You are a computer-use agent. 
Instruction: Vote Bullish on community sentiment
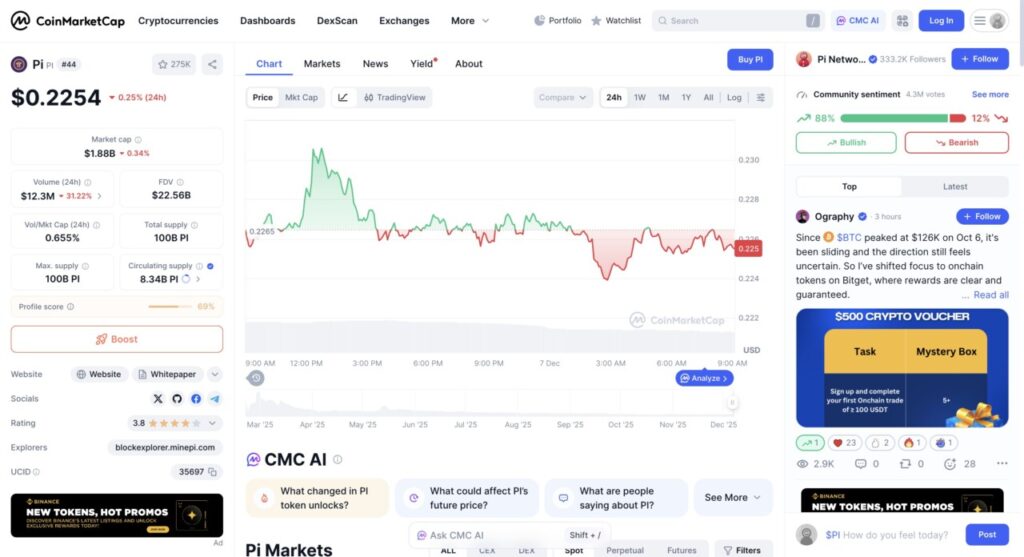(x=846, y=143)
